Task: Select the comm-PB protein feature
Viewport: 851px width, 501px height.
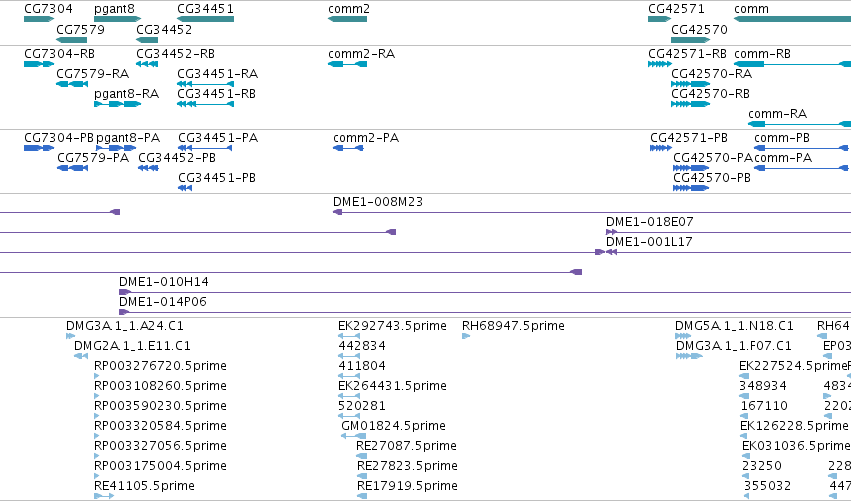Action: (x=801, y=148)
